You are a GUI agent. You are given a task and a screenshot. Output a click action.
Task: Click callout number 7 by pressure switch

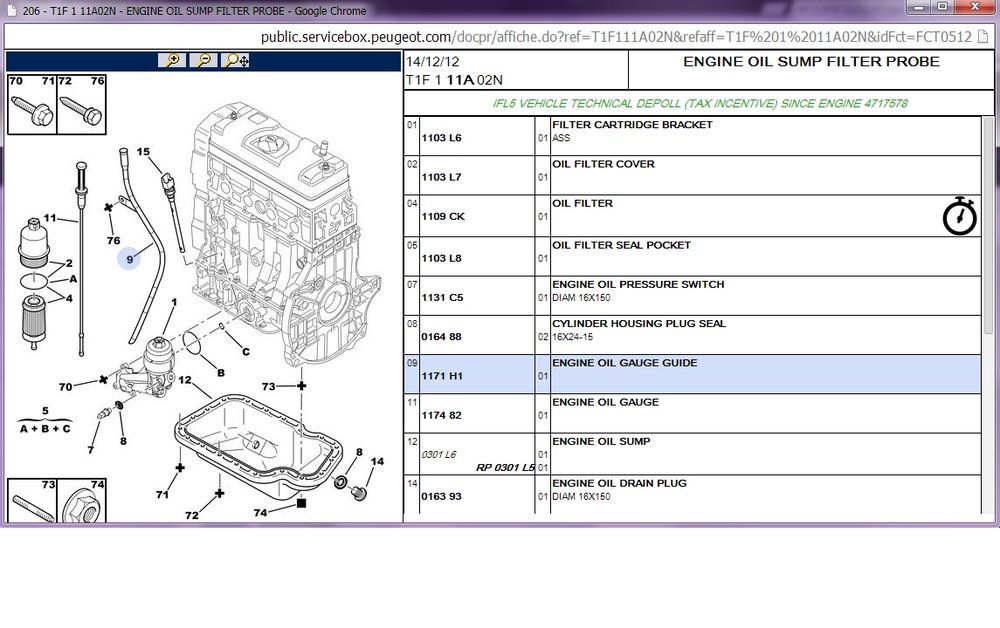91,450
